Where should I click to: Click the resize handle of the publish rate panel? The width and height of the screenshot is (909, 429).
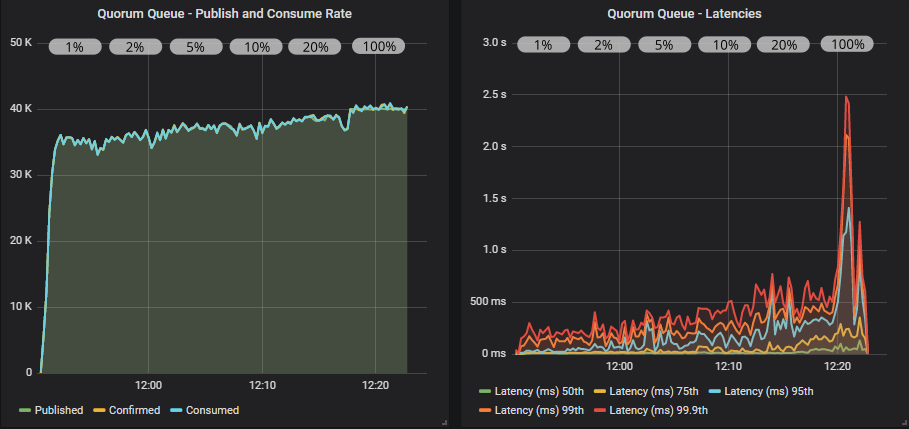click(442, 423)
